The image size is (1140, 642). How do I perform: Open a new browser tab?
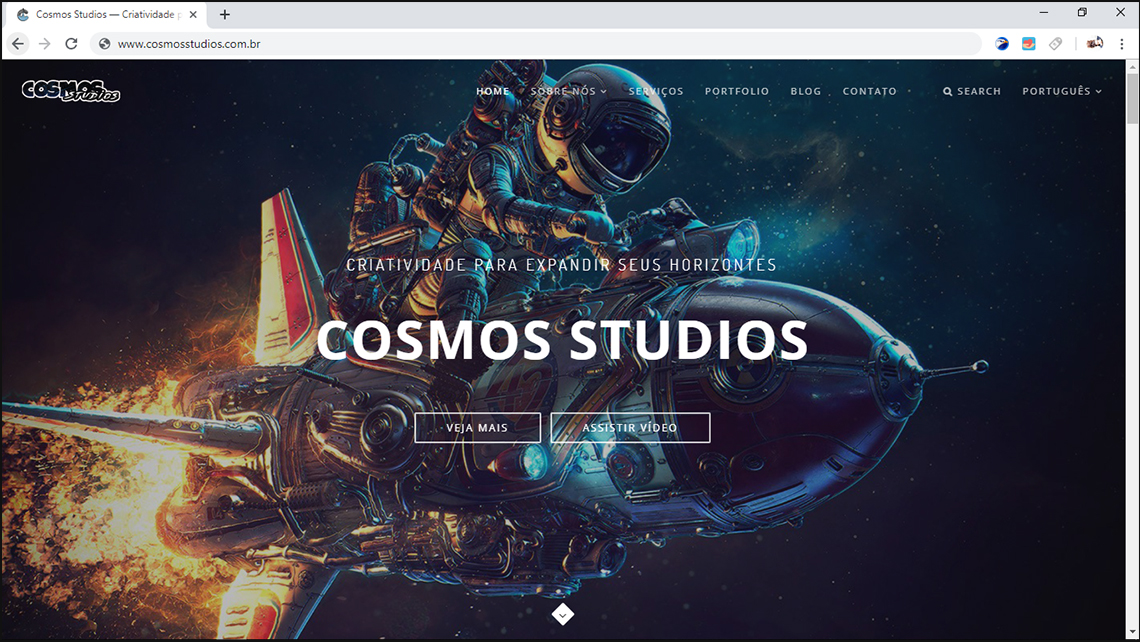click(x=225, y=15)
